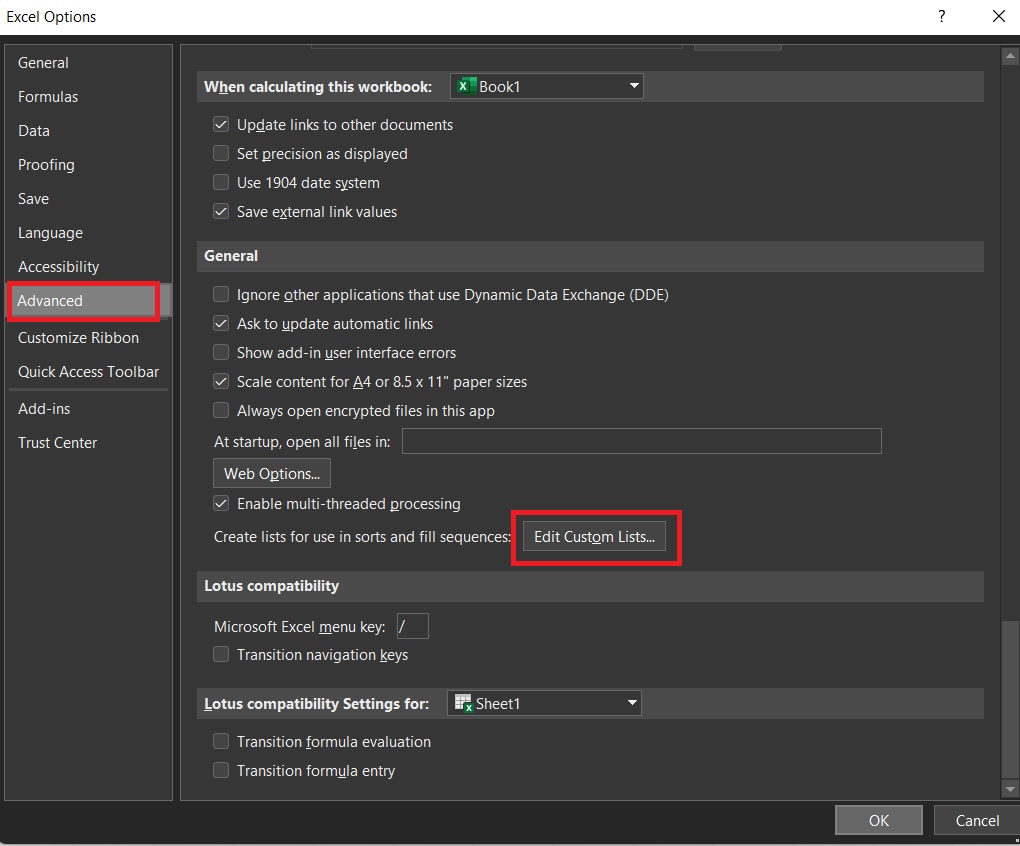
Task: Open Web Options dialog
Action: 272,473
